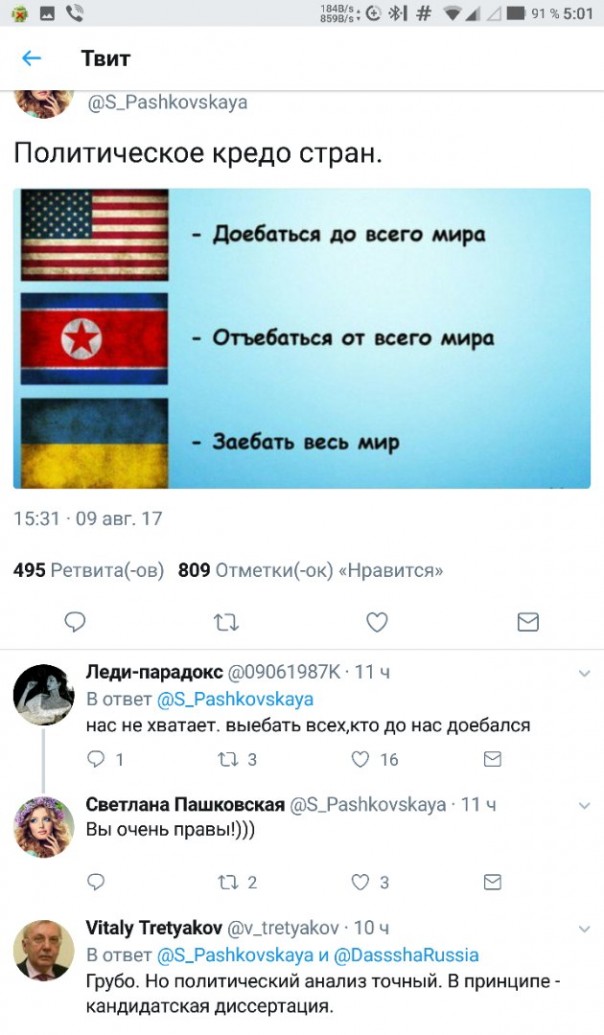The height and width of the screenshot is (1035, 604).
Task: Share main tweet via direct message
Action: click(528, 622)
